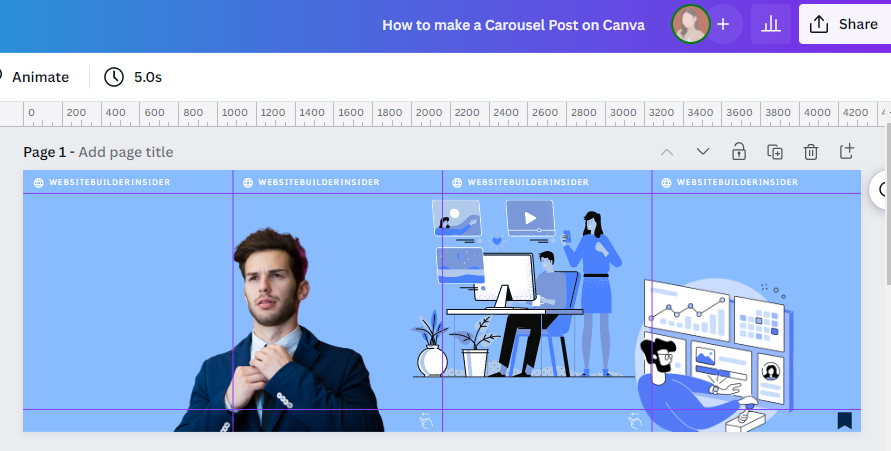Delete page with the trash icon
891x451 pixels.
(x=811, y=152)
